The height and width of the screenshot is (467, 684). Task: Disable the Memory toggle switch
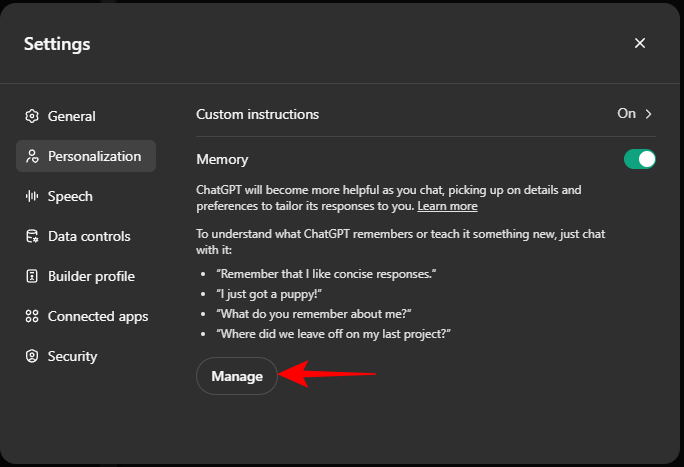(x=639, y=159)
